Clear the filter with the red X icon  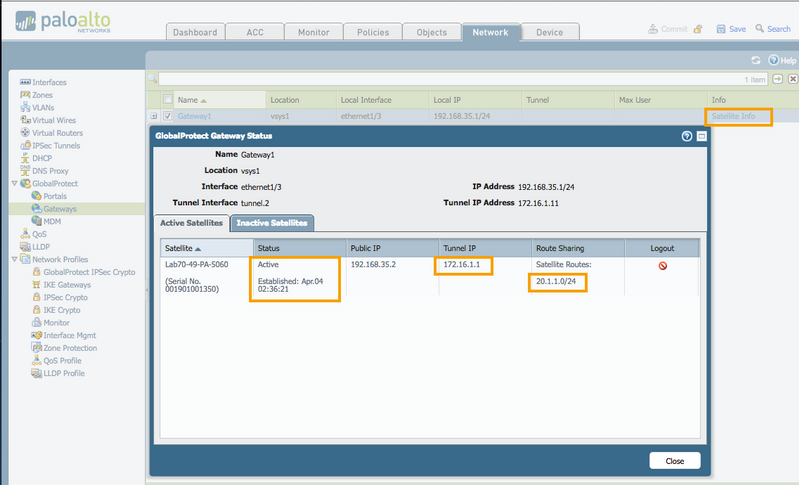[x=792, y=79]
